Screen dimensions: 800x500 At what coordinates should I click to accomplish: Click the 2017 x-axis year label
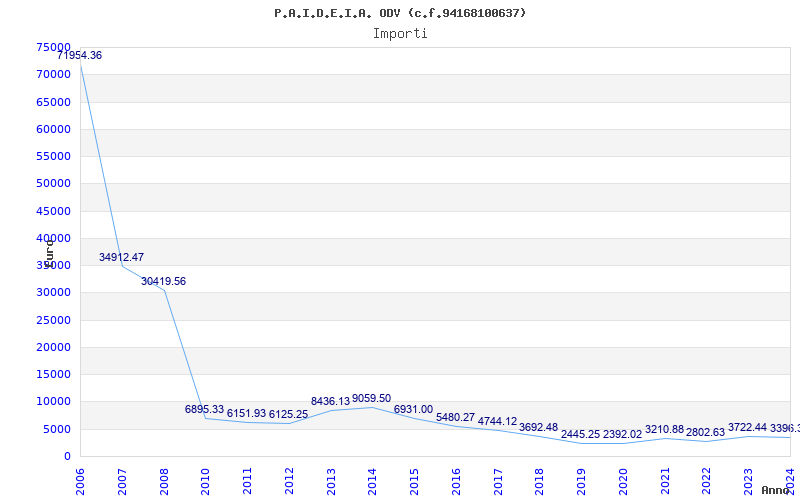(497, 481)
